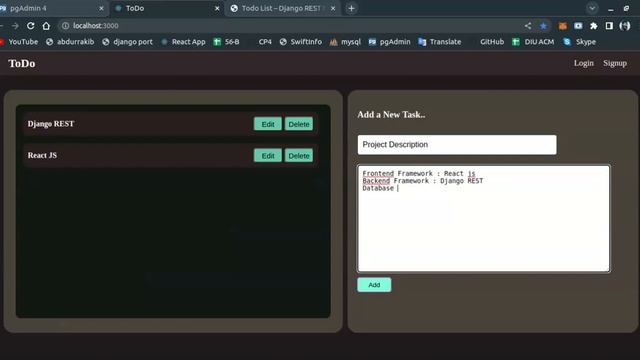640x360 pixels.
Task: Close the Todo List – Django REST tab
Action: (333, 8)
